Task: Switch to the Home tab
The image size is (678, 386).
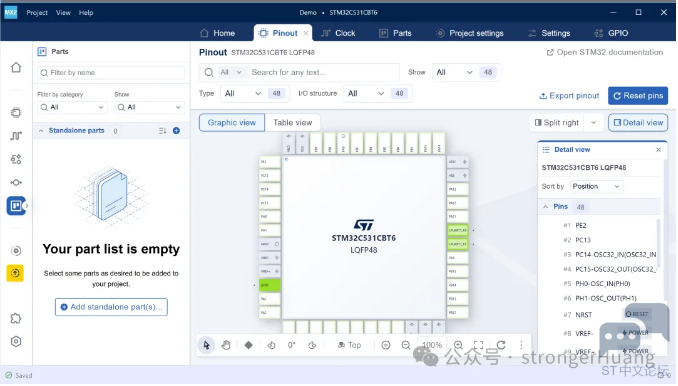Action: (x=217, y=33)
